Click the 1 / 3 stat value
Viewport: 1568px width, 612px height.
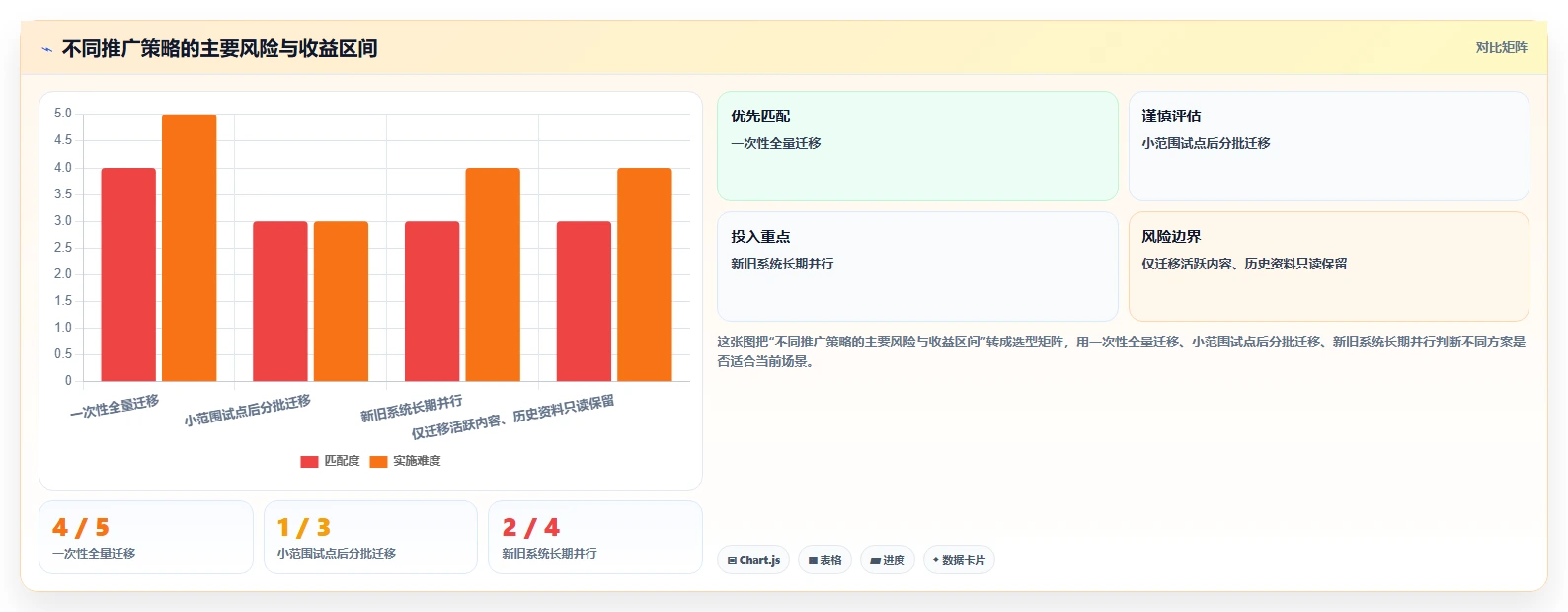click(304, 528)
